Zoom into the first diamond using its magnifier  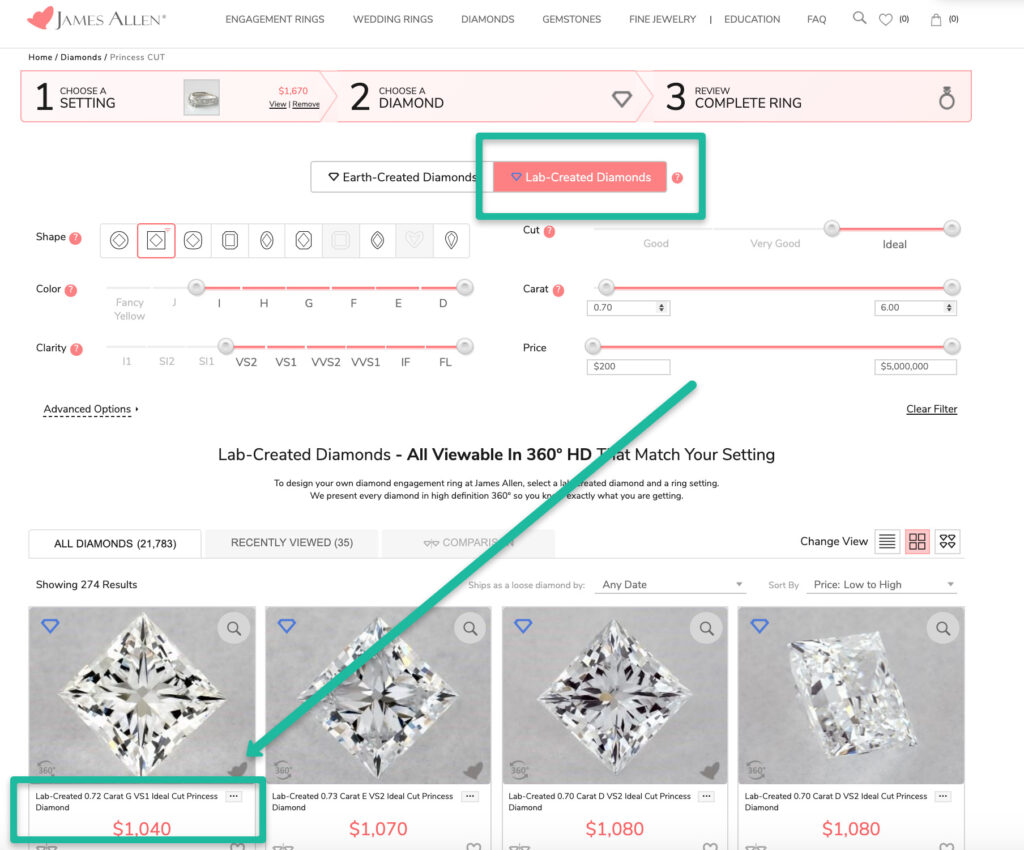[x=233, y=628]
